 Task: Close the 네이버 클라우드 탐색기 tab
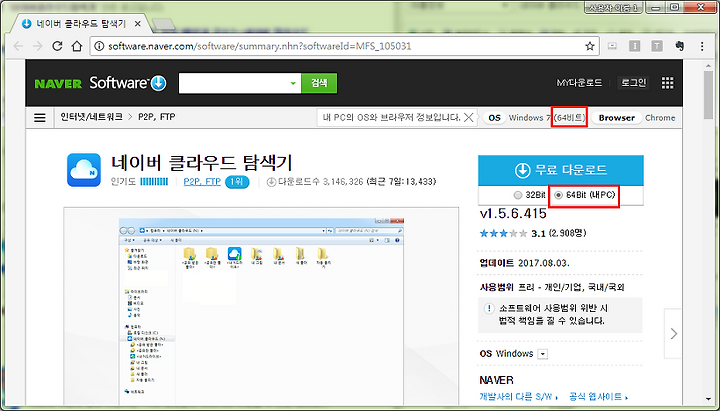[x=137, y=23]
